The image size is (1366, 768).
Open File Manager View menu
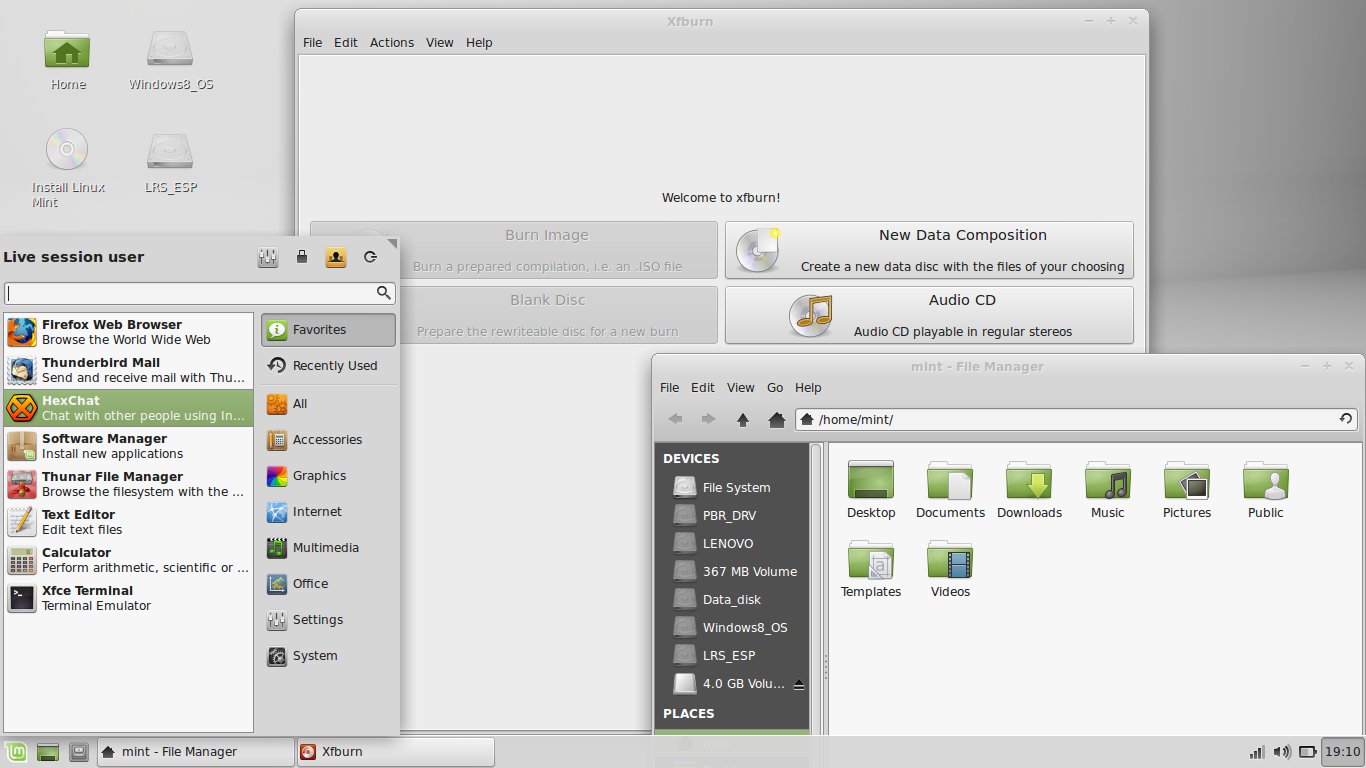pos(741,388)
